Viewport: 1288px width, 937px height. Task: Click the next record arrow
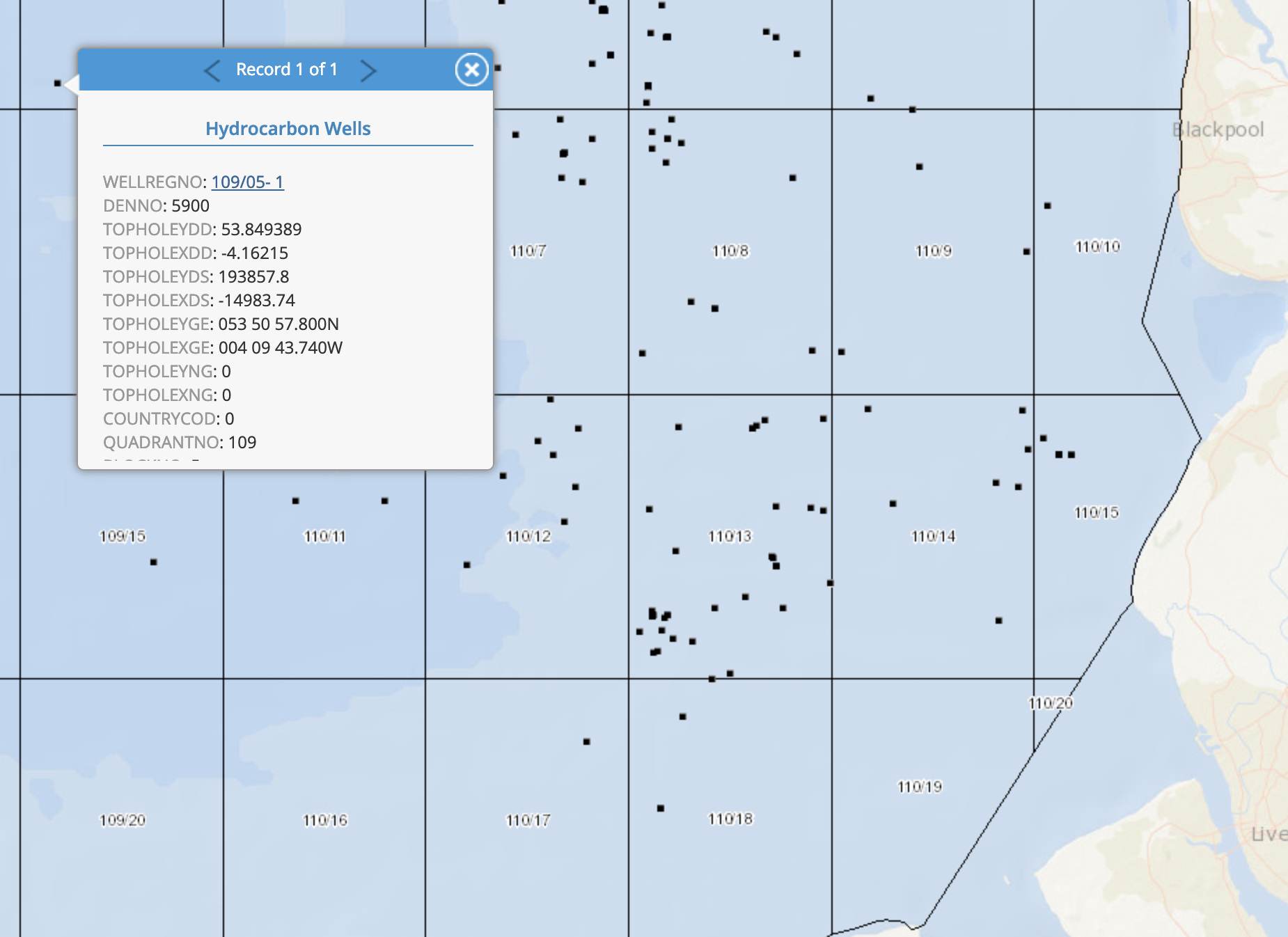[370, 70]
